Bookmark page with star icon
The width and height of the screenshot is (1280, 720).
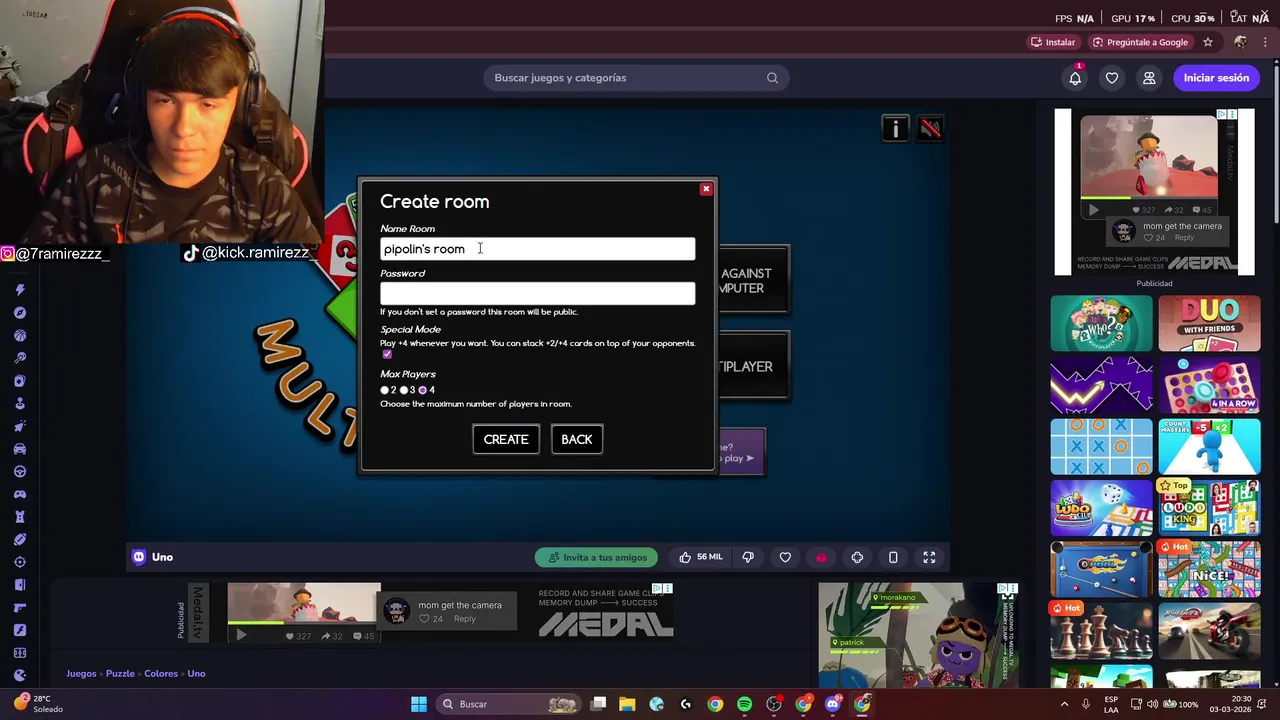coord(1208,42)
